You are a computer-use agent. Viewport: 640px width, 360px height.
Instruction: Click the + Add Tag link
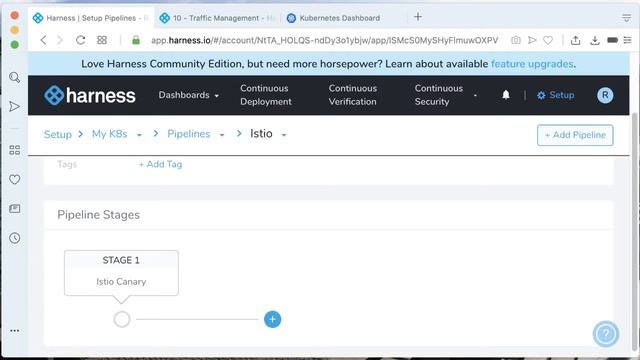pos(160,164)
